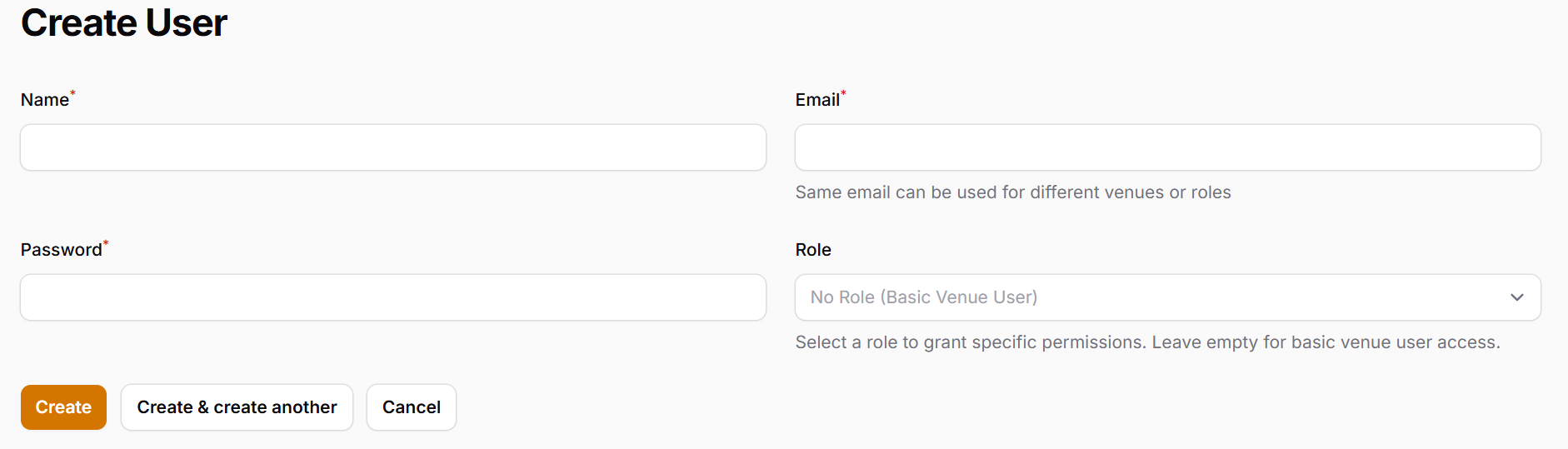Click the Role field label
This screenshot has width=1568, height=449.
coord(813,250)
